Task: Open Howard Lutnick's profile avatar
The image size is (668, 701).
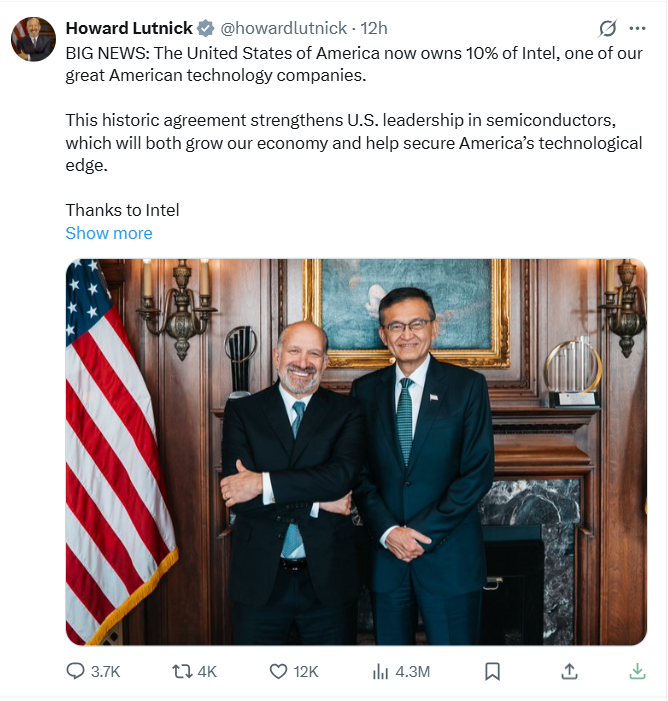Action: tap(34, 39)
